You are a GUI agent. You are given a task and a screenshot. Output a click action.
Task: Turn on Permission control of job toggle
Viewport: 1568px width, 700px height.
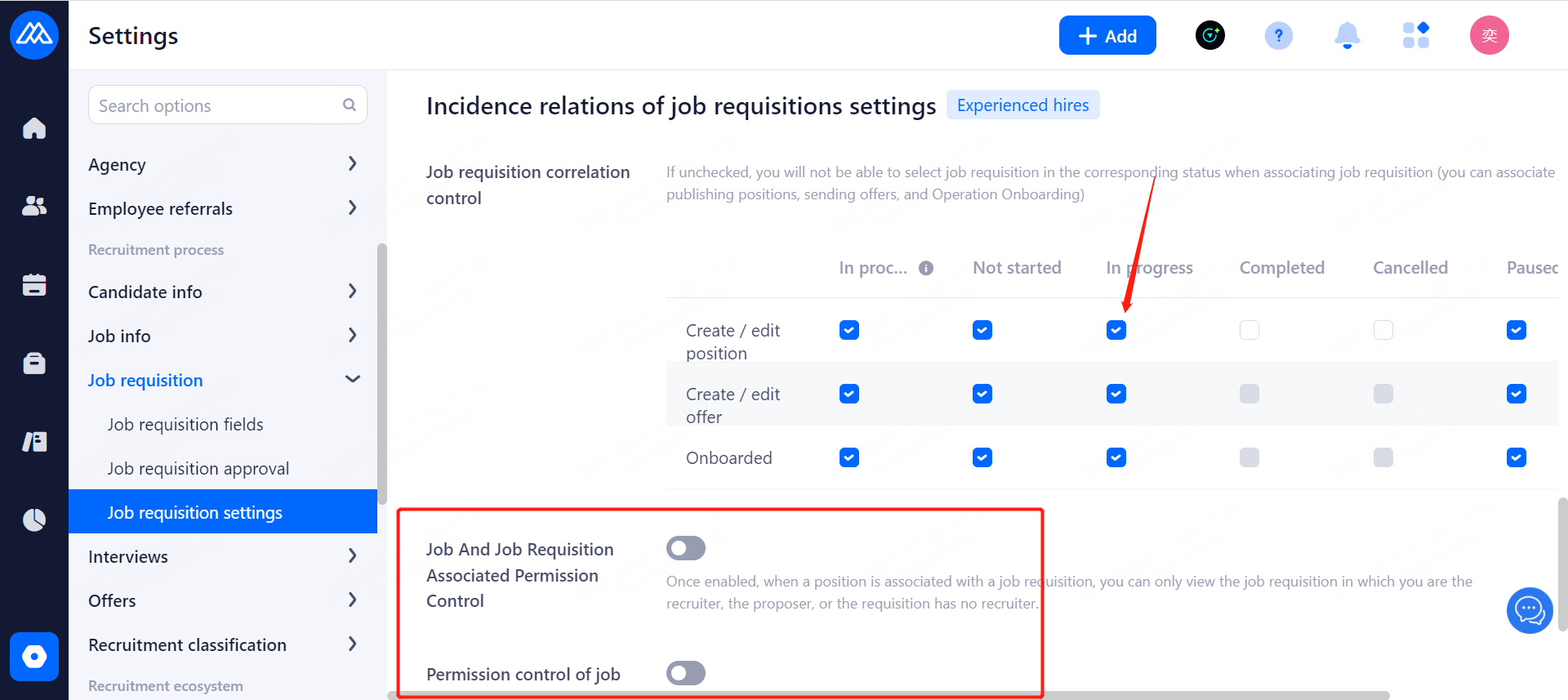point(685,673)
